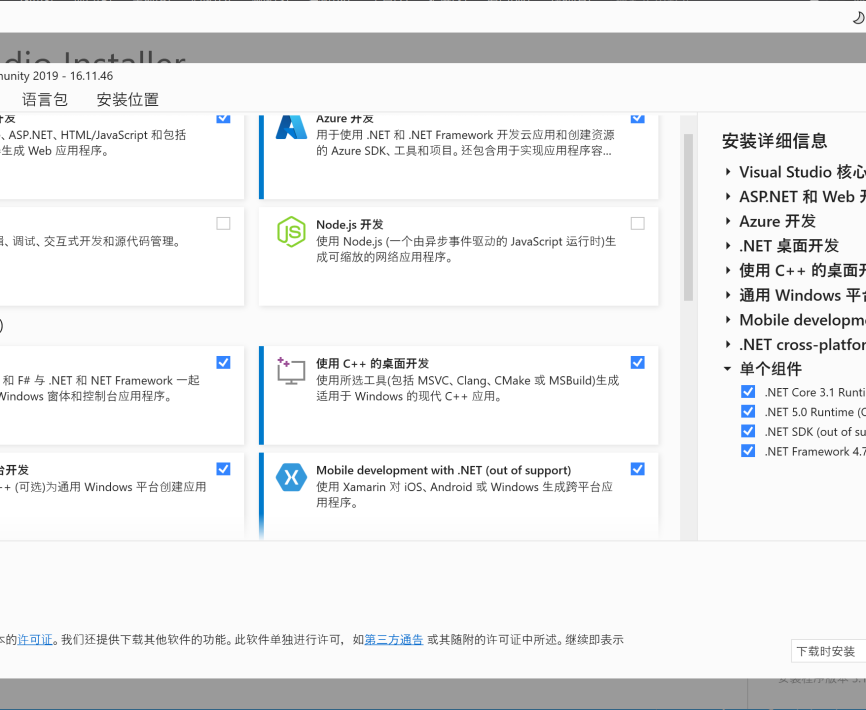The width and height of the screenshot is (866, 710).
Task: Expand ASP.NET 和 Web details node
Action: coord(728,197)
